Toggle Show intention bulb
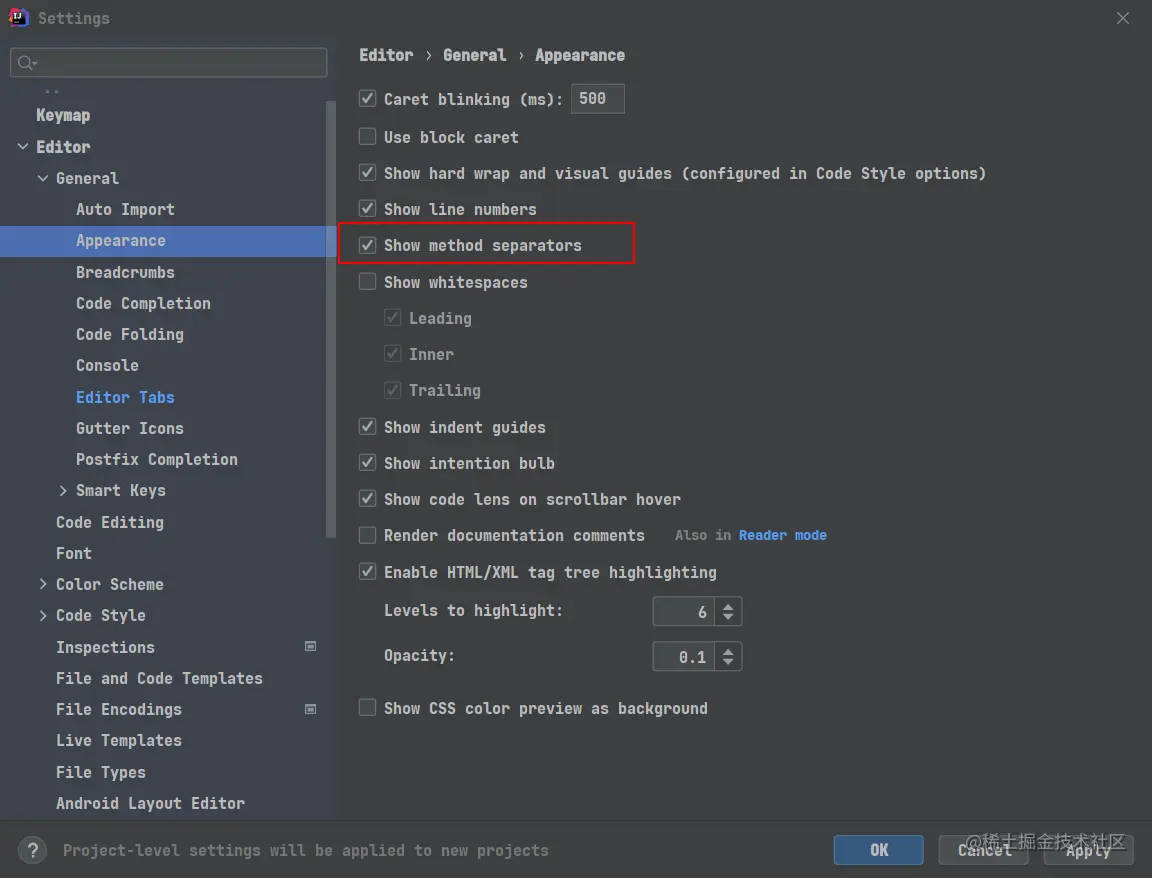This screenshot has height=878, width=1152. [367, 463]
